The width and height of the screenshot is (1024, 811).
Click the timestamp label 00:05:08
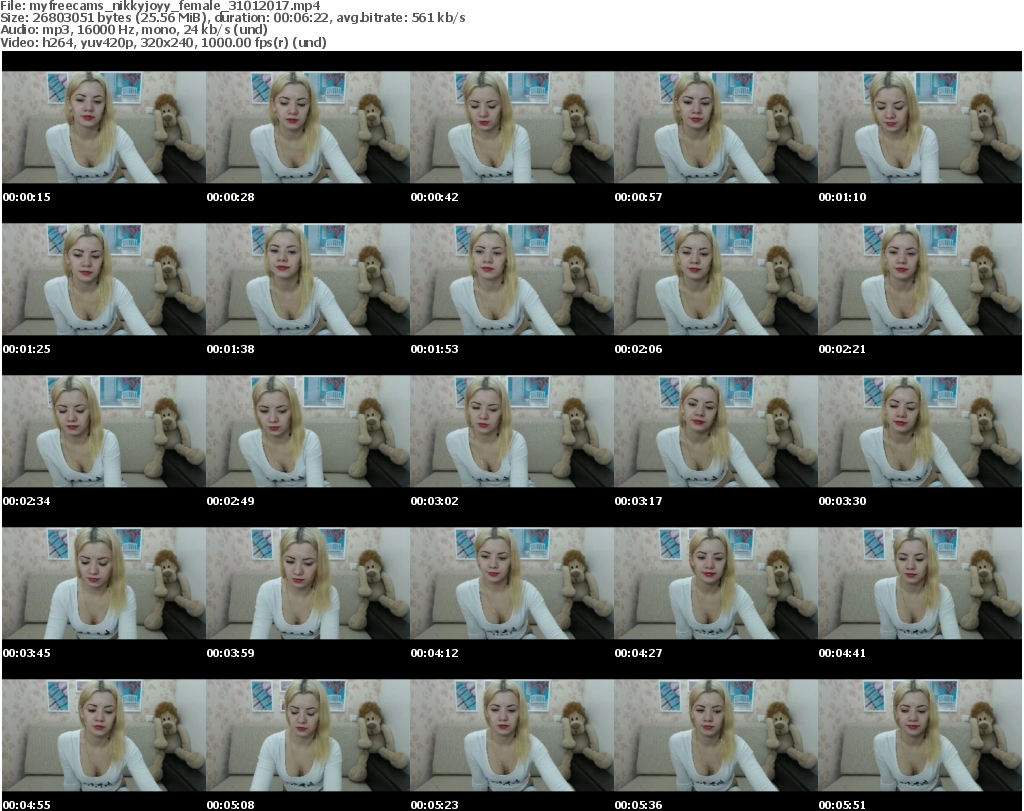[x=231, y=805]
